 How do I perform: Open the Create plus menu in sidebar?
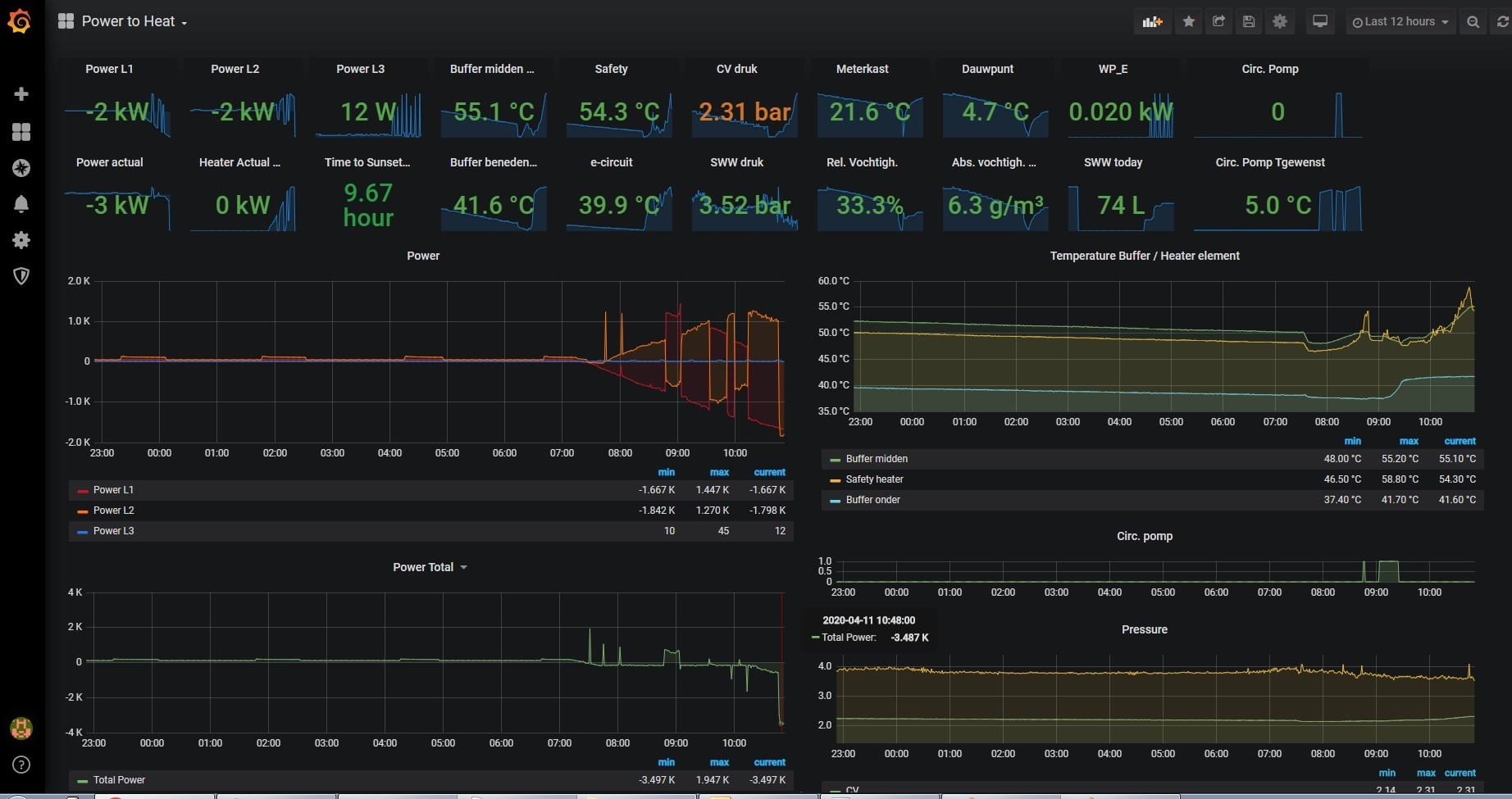click(21, 94)
